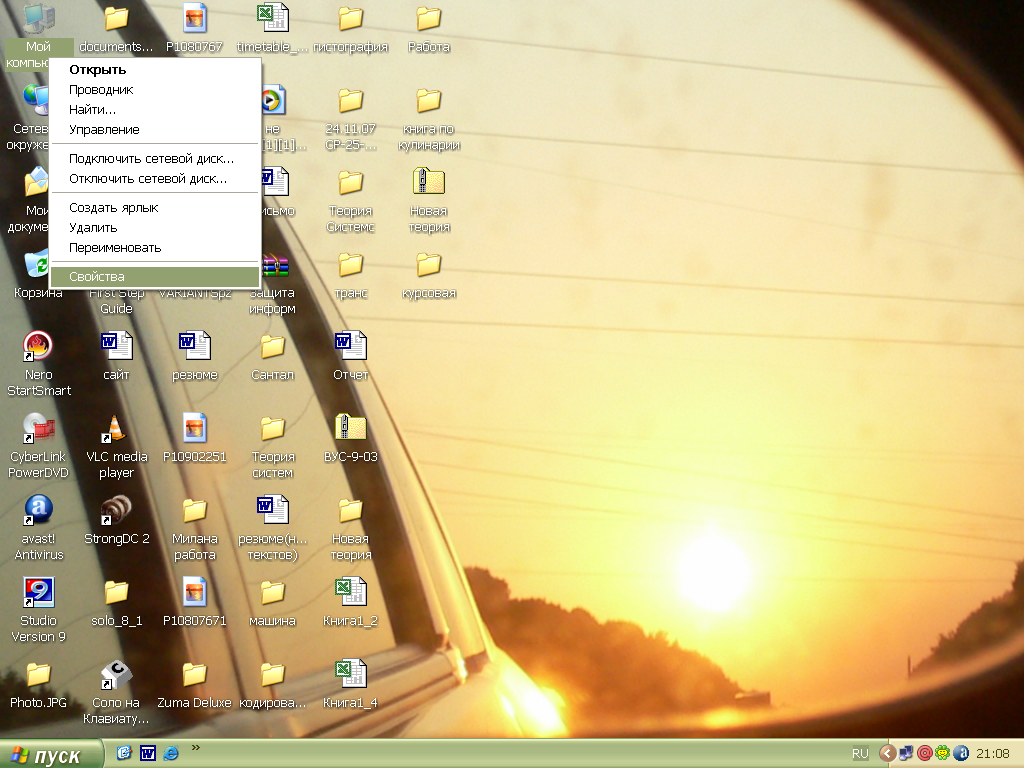Select the avast! Antivirus shortcut

click(38, 510)
